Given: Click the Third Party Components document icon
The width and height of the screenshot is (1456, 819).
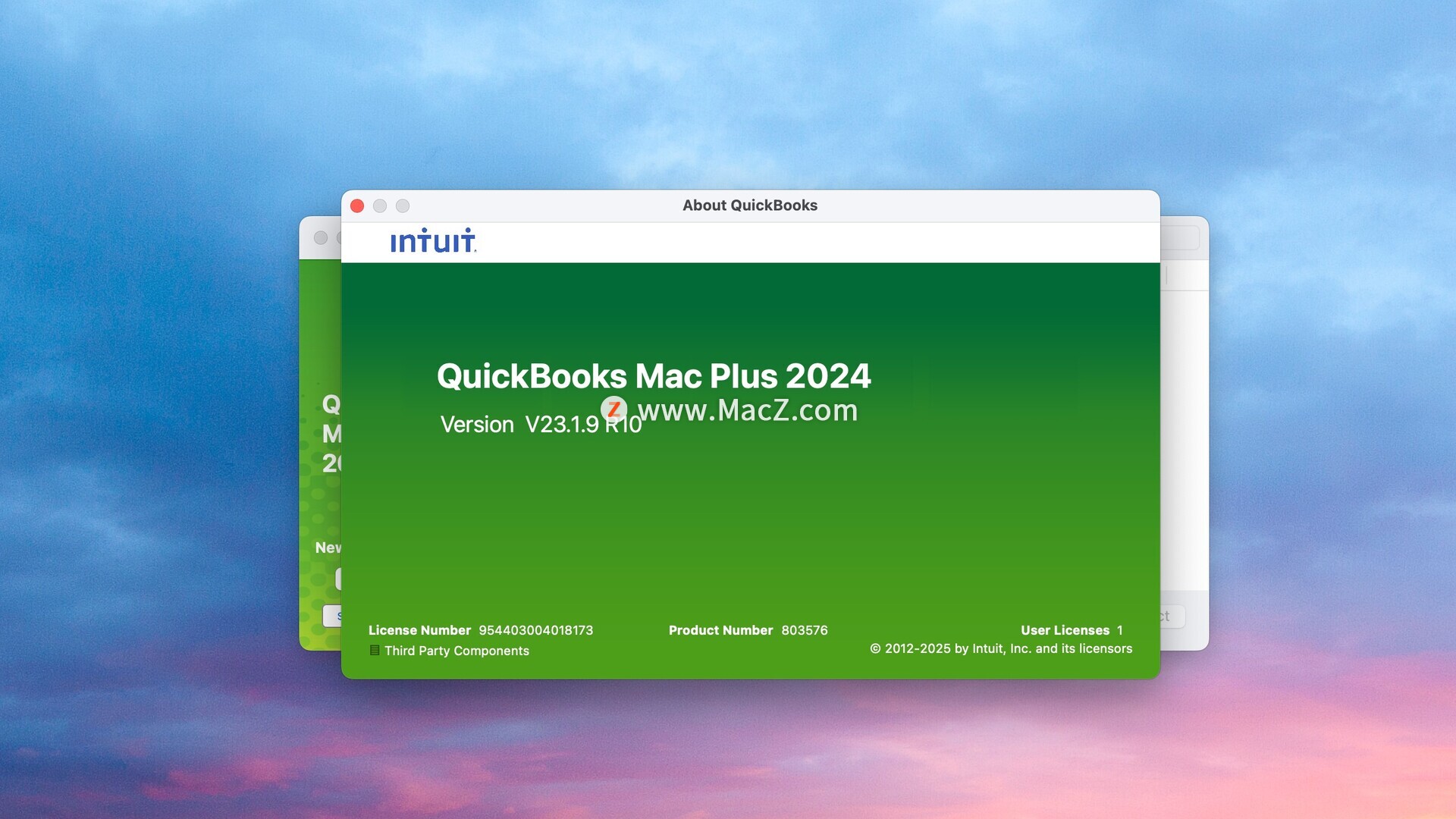Looking at the screenshot, I should pos(375,650).
